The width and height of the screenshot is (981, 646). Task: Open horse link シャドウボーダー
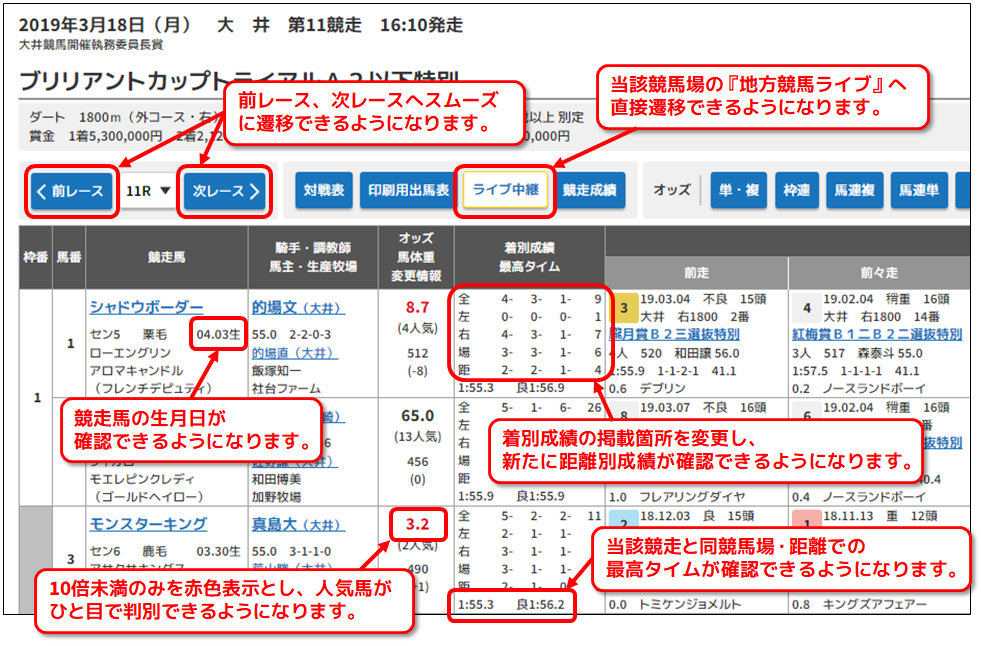[x=146, y=307]
